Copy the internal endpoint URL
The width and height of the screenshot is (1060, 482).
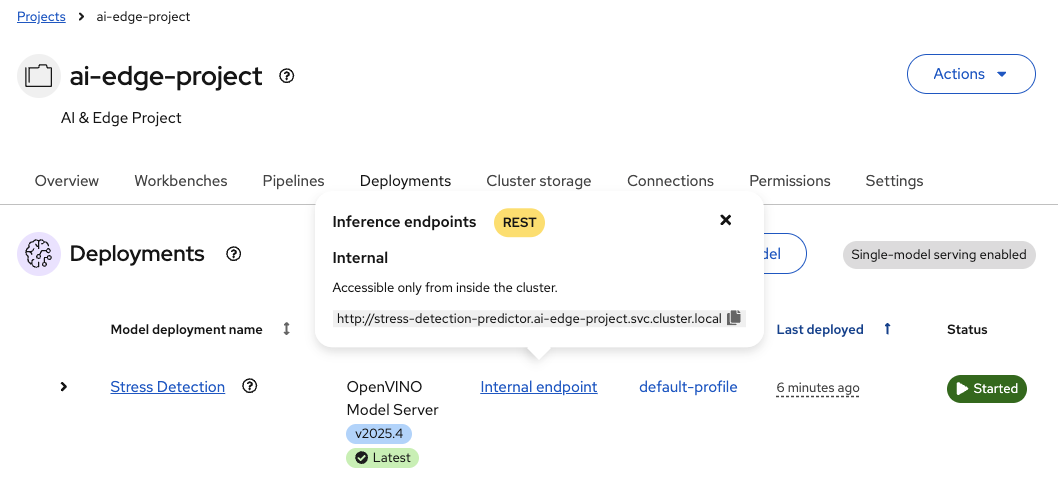tap(734, 318)
